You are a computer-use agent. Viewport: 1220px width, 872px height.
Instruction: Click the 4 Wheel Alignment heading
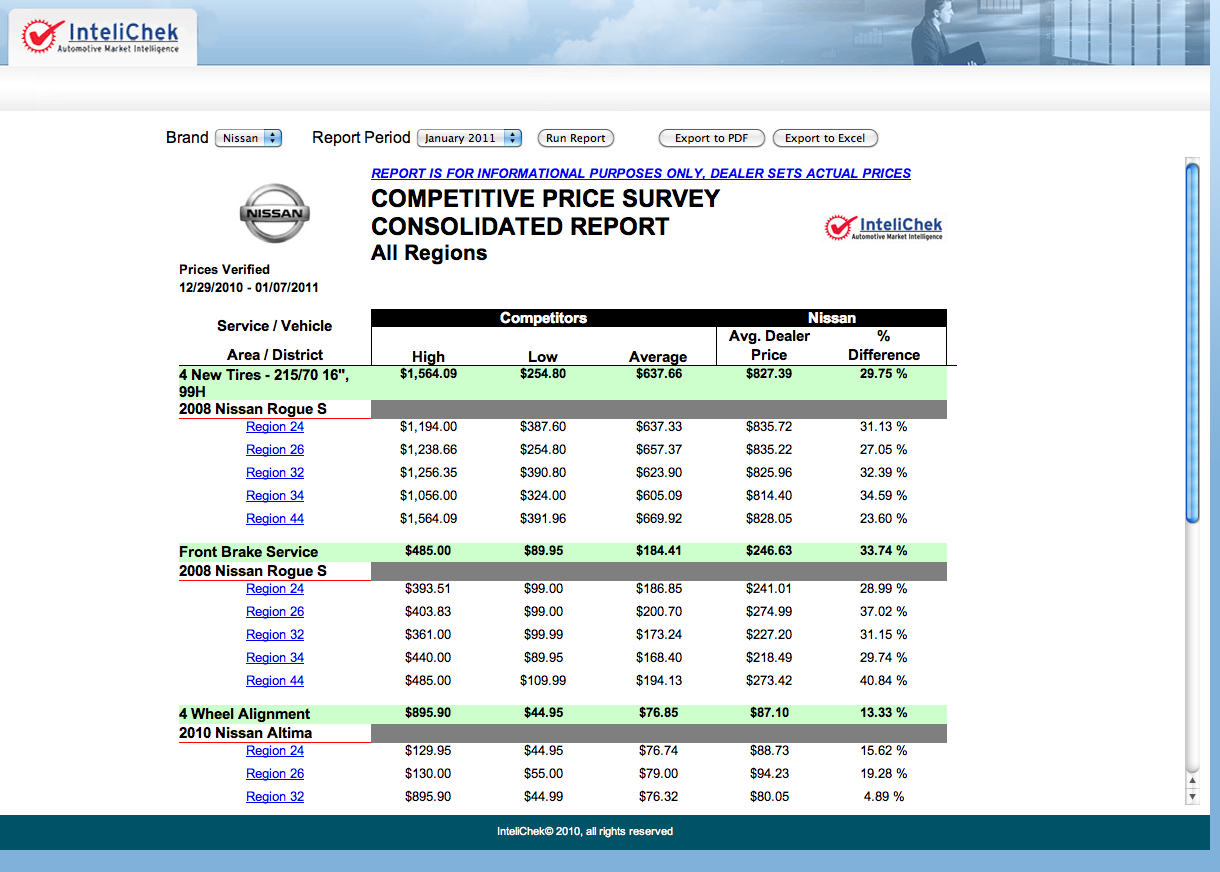[x=245, y=714]
